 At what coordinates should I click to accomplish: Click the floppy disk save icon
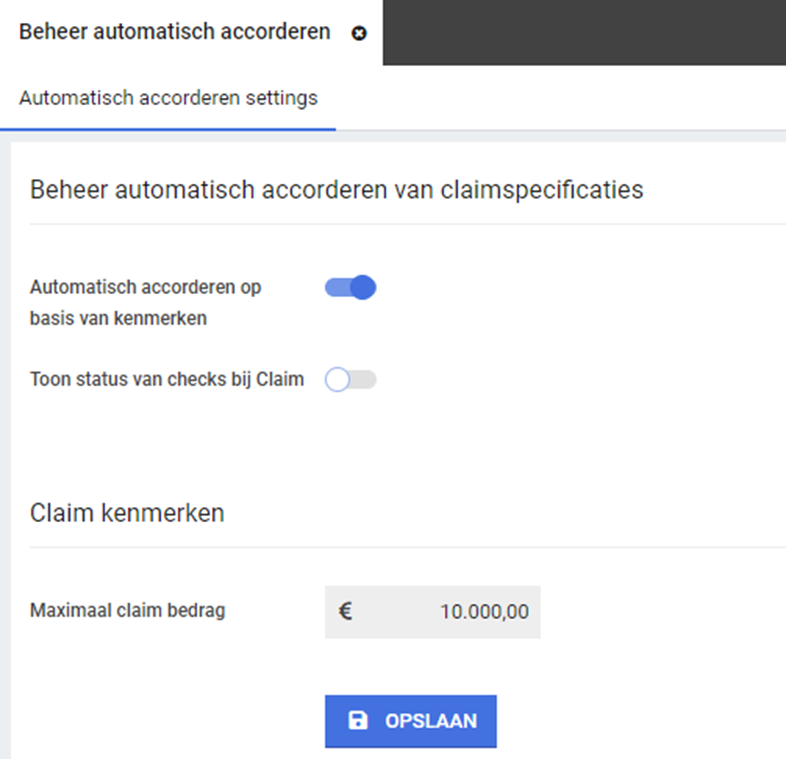(357, 721)
